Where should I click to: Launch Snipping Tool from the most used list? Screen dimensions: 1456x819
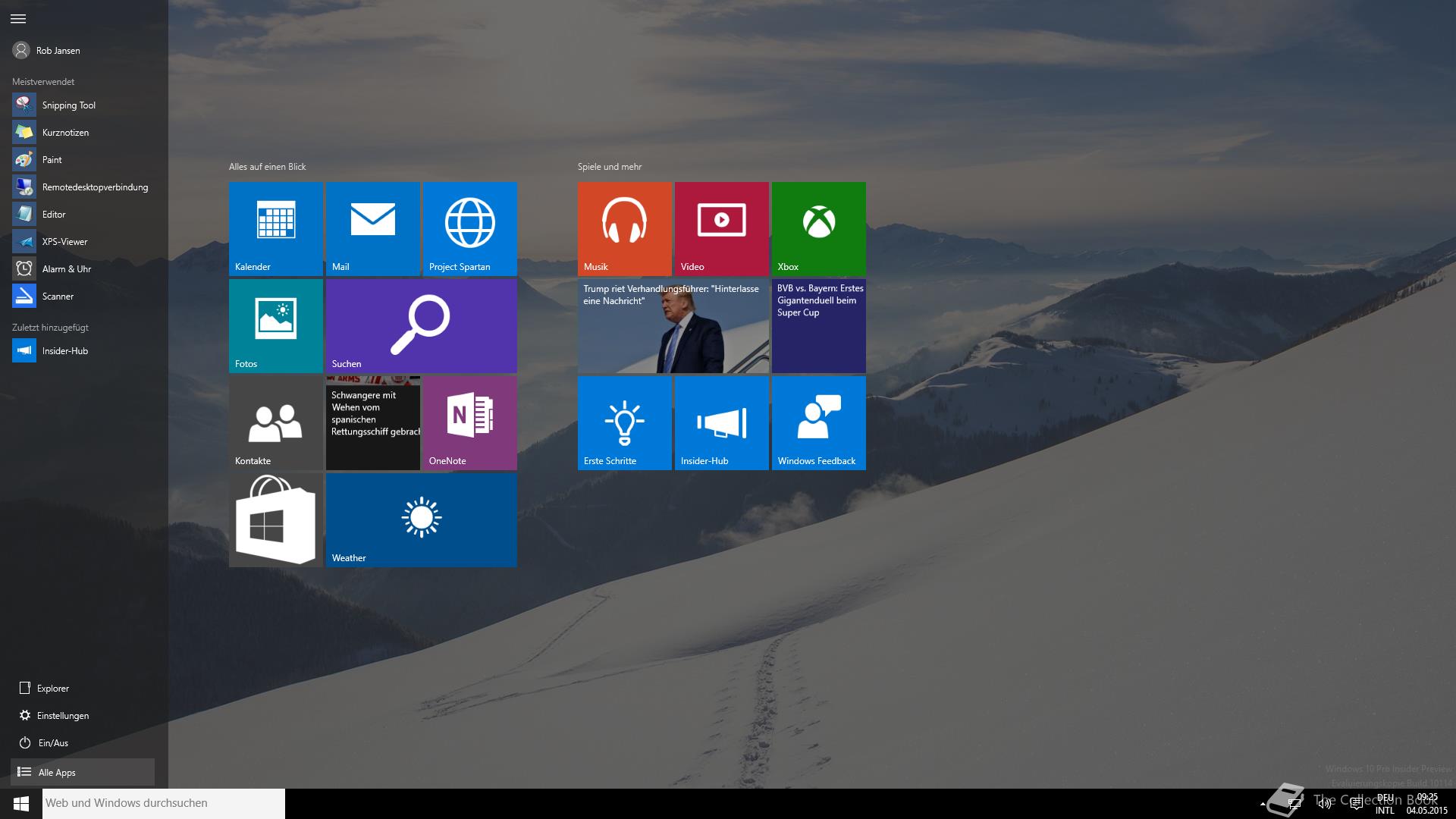tap(68, 105)
